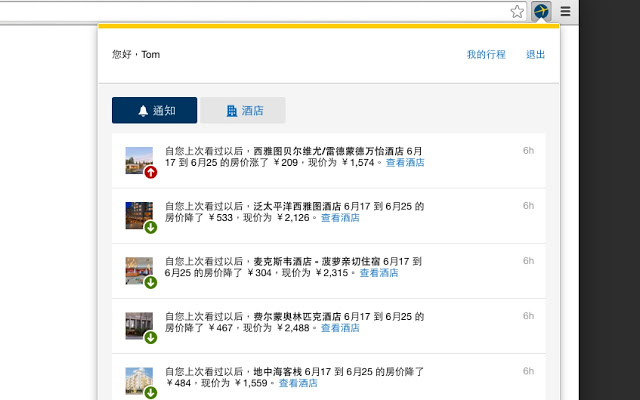Click the bell icon on 通知 tab
This screenshot has width=640, height=400.
click(143, 111)
